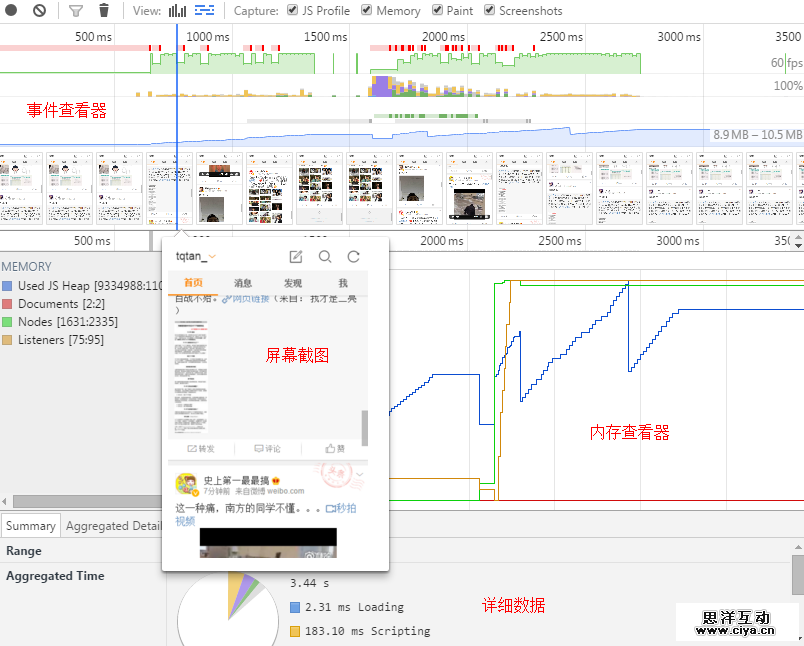
Task: Open the filter icon in the toolbar
Action: (x=74, y=10)
